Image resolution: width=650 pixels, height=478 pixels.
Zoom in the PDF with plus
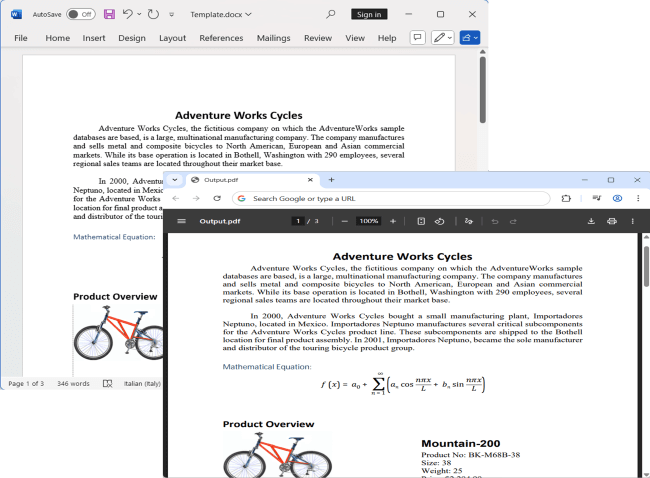pos(393,221)
